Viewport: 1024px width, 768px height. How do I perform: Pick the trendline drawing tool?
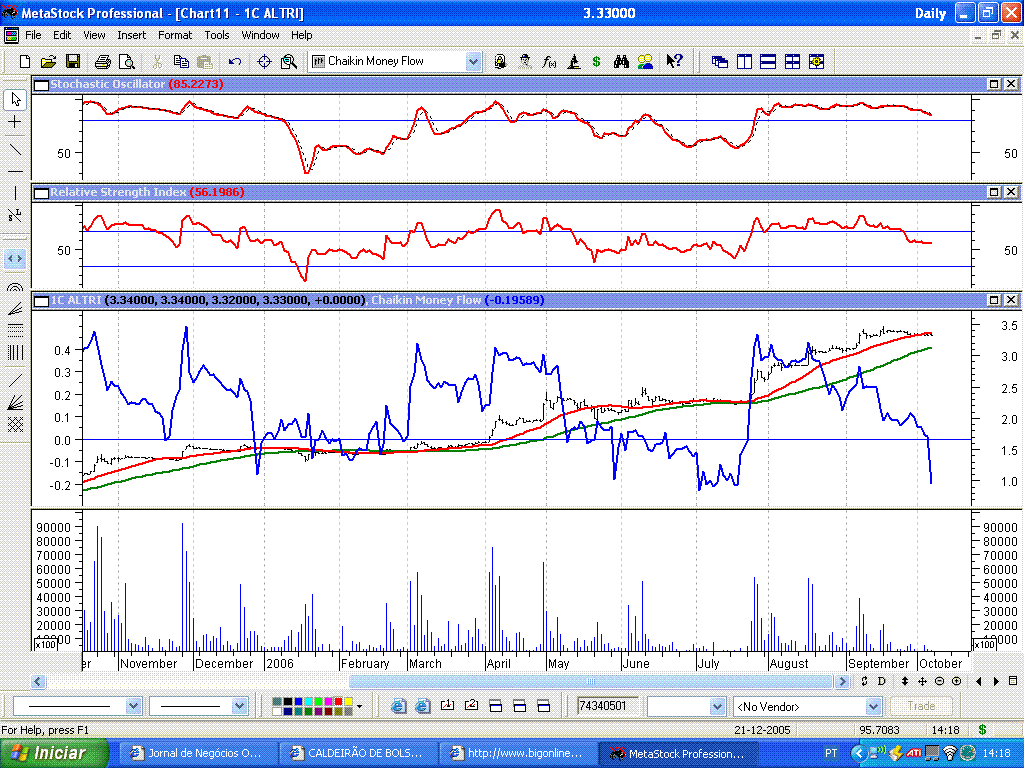(15, 150)
